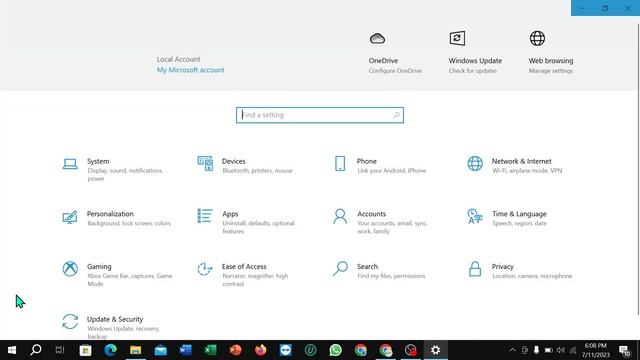Open the notification center icon

click(x=624, y=350)
